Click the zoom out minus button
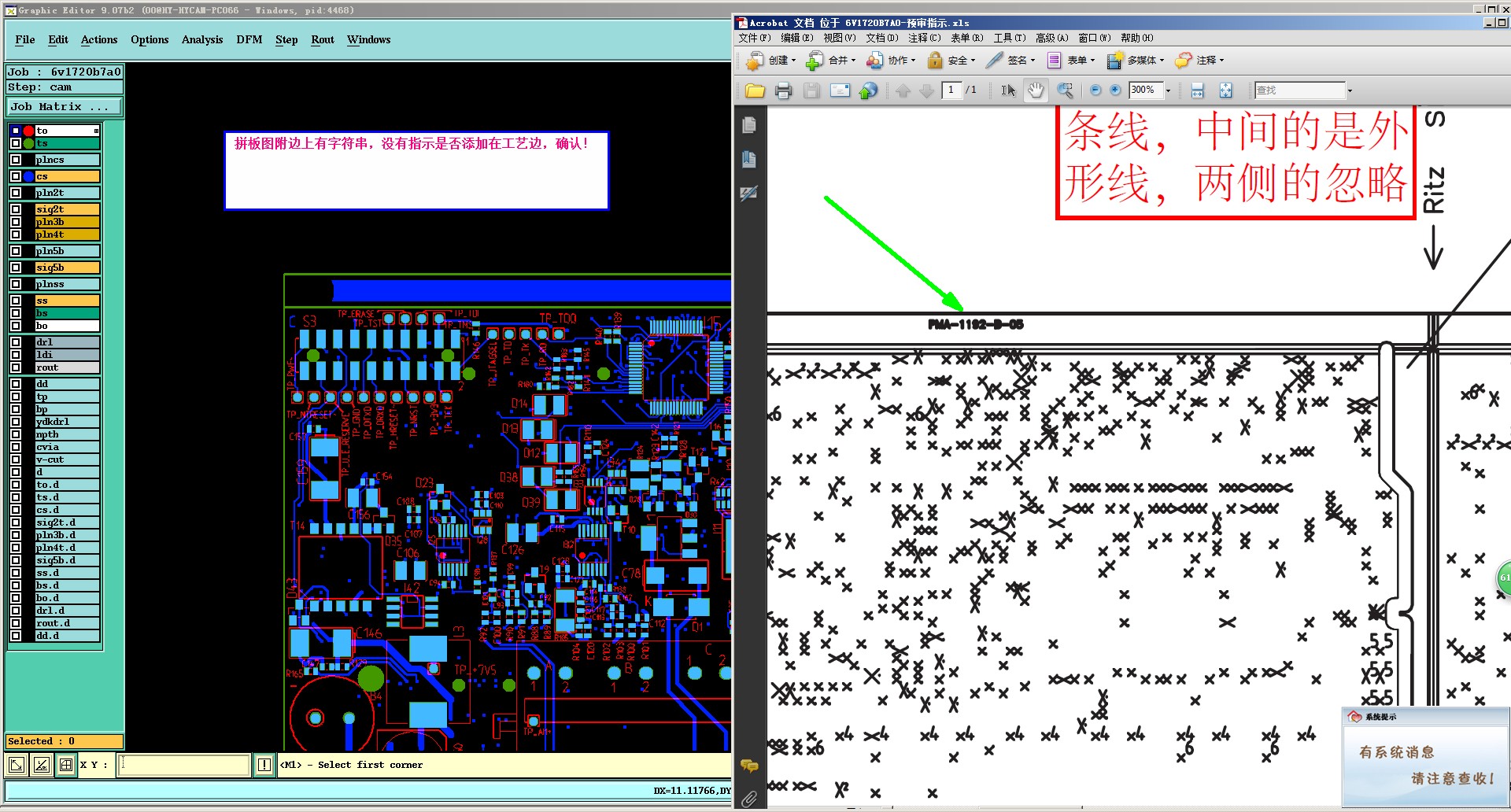 point(1095,90)
